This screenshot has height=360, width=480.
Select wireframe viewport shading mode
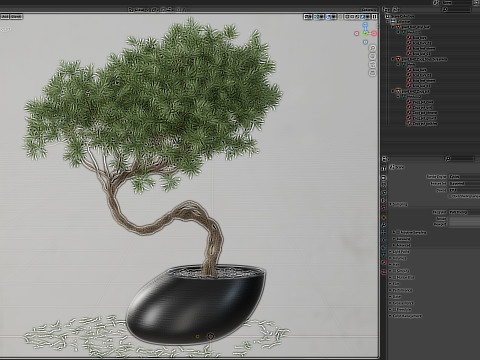point(347,16)
